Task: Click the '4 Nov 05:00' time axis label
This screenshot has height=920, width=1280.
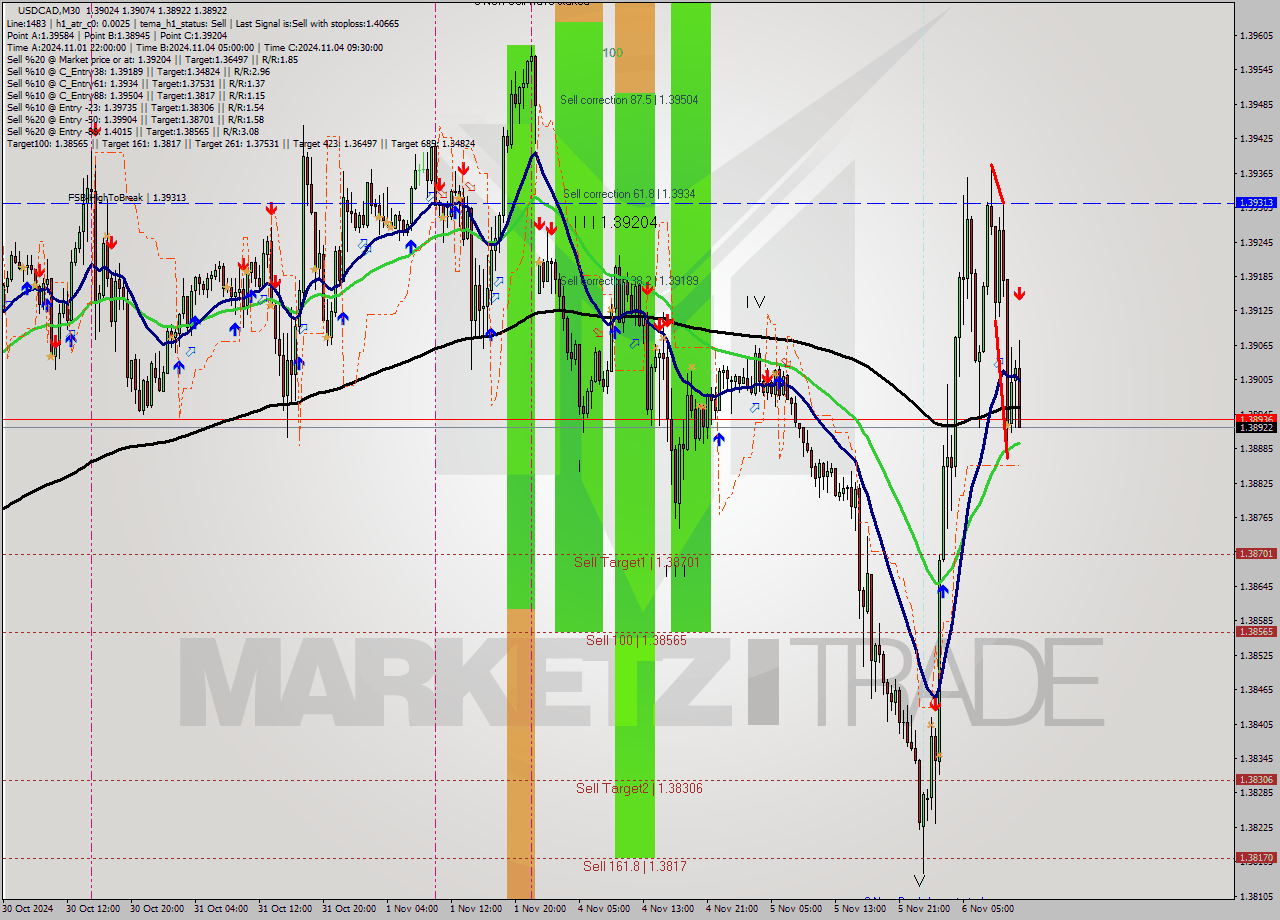Action: coord(604,909)
